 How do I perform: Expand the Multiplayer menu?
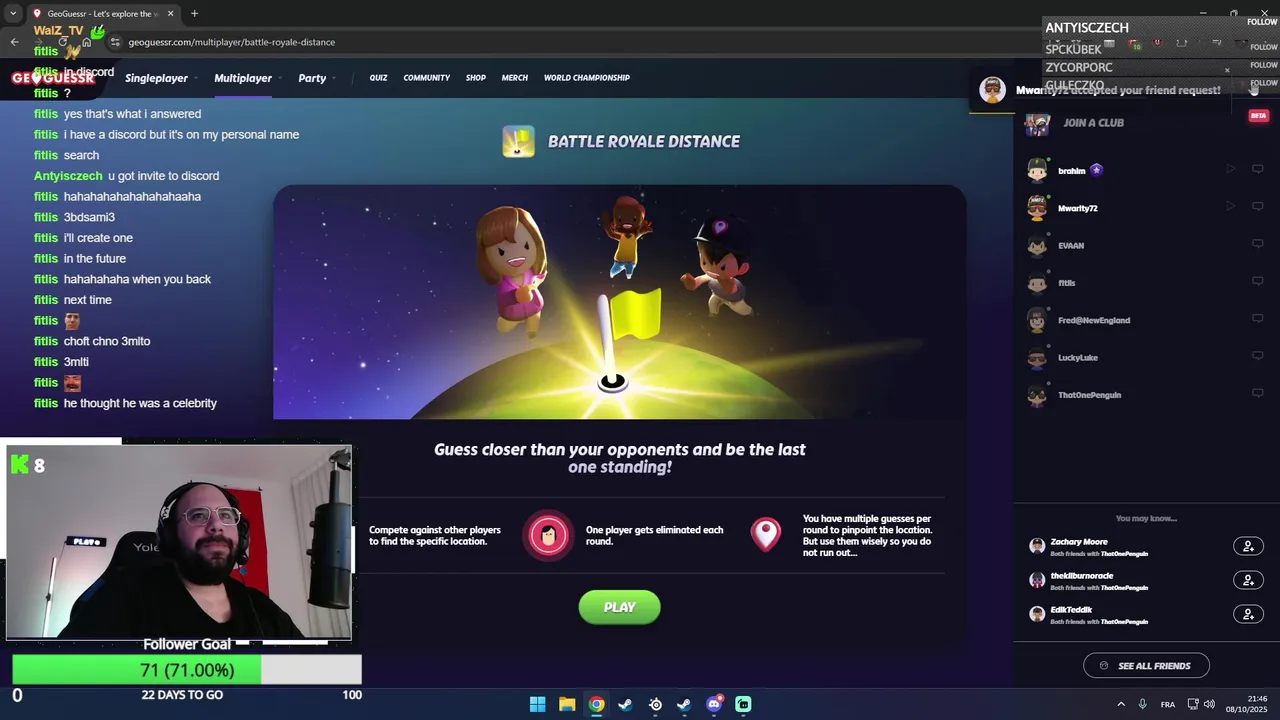(x=248, y=78)
